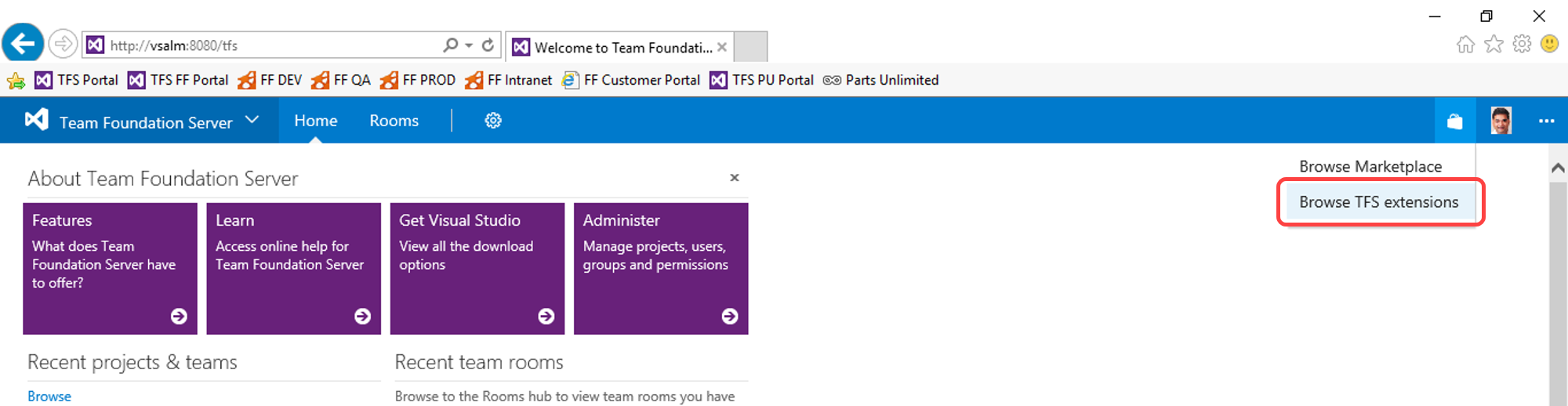1568x406 pixels.
Task: Open TFS administration settings gear
Action: coord(492,121)
